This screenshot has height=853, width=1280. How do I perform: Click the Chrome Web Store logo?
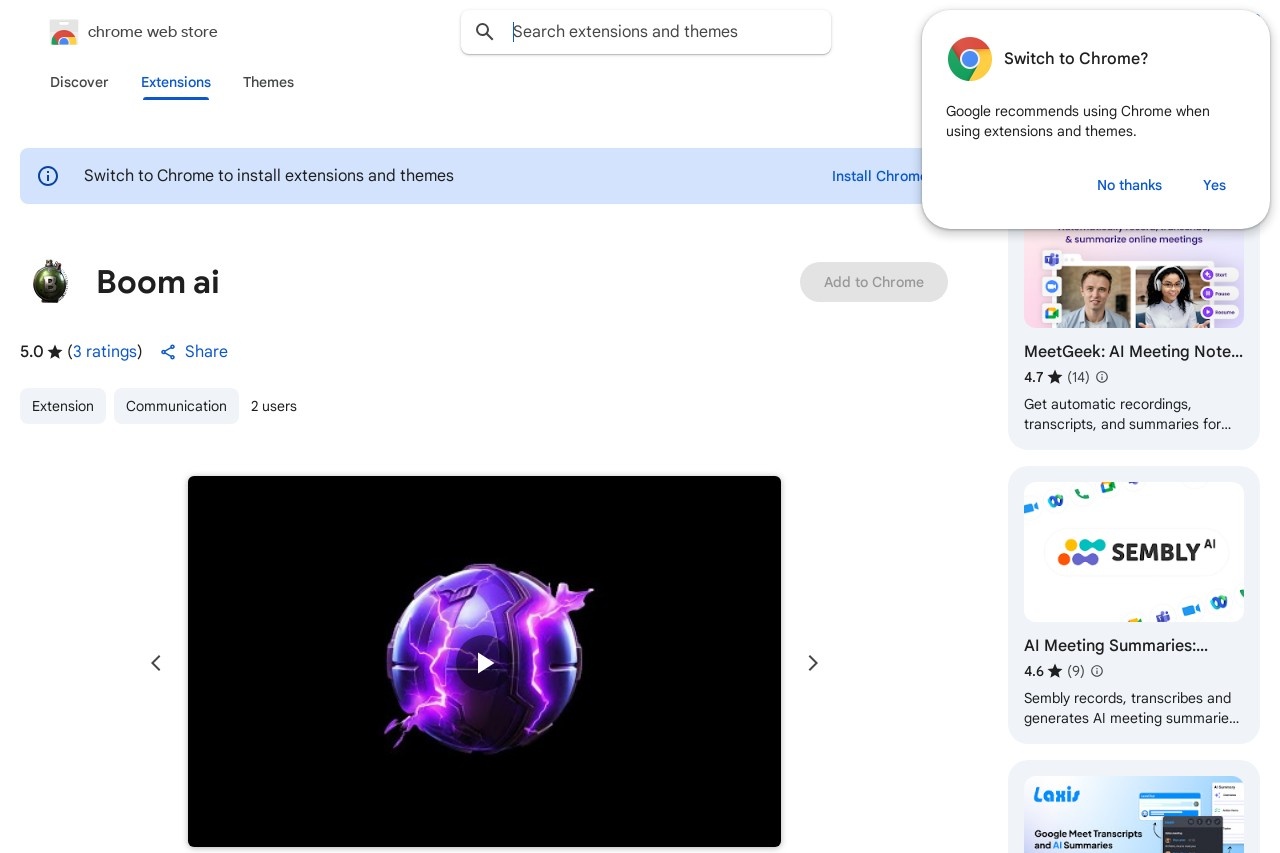click(64, 32)
